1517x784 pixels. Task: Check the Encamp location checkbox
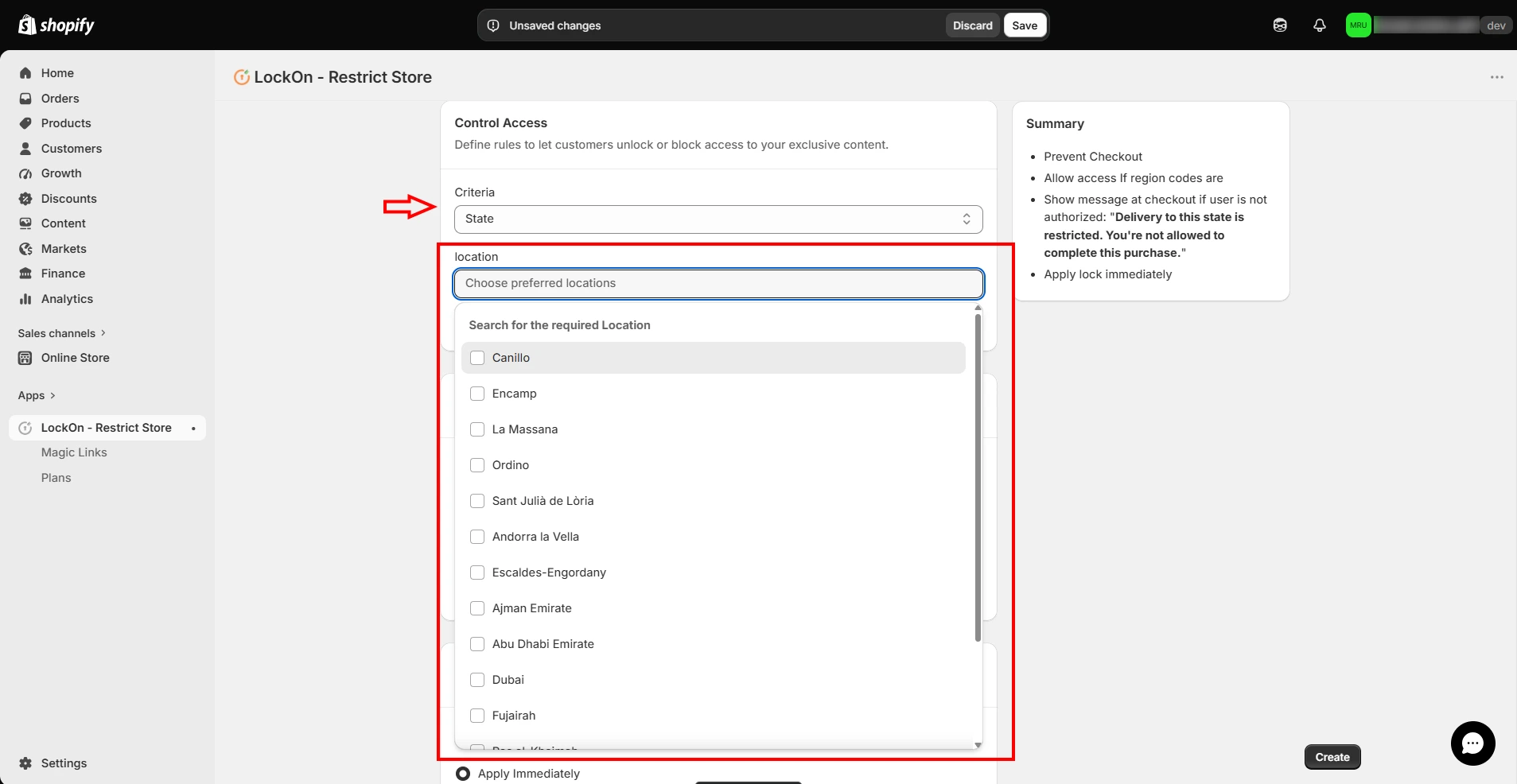pyautogui.click(x=477, y=394)
